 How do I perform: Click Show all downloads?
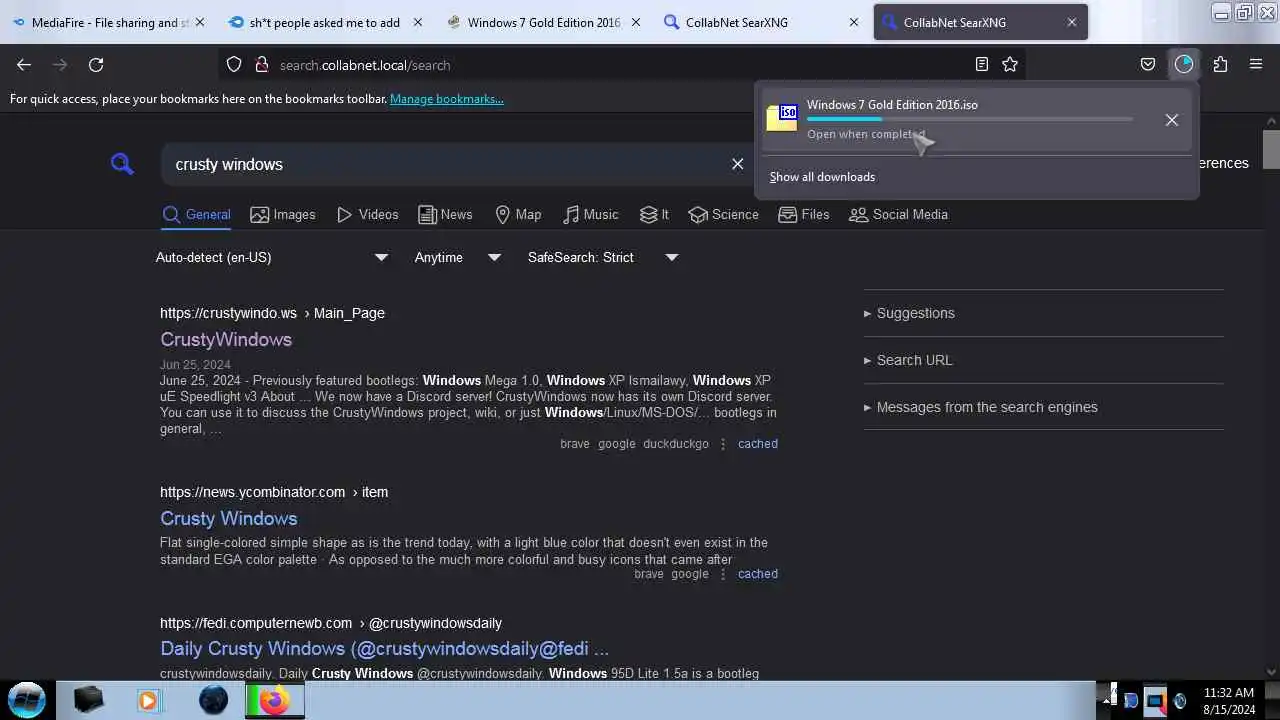[822, 177]
